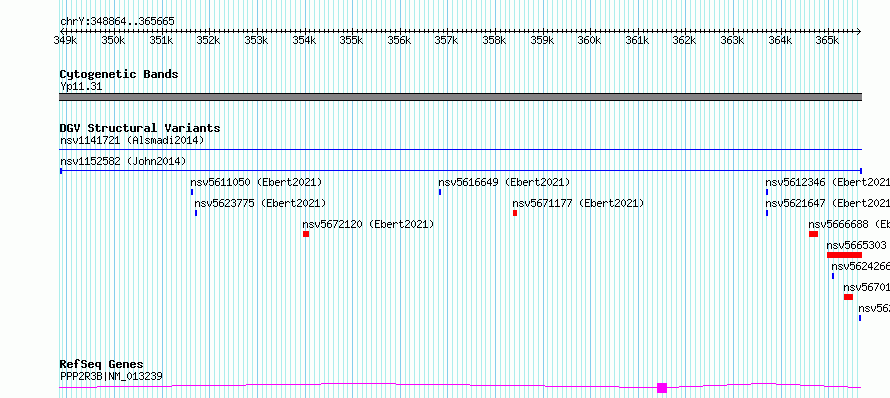Click the red bar under nsv5666688
The width and height of the screenshot is (890, 398).
pos(813,234)
